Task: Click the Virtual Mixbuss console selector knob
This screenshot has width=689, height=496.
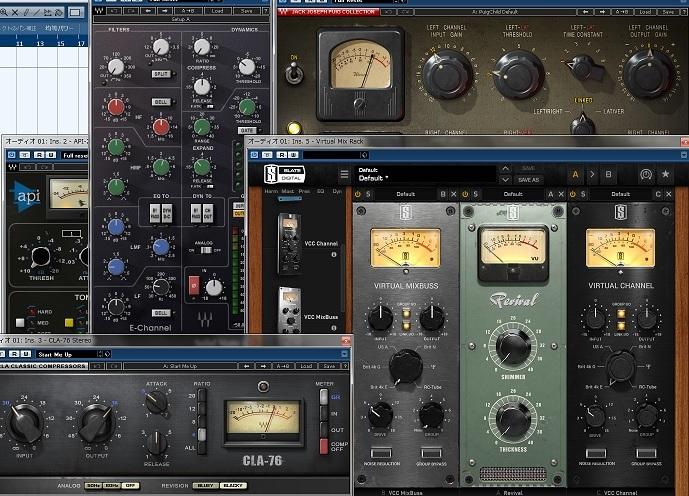Action: pyautogui.click(x=405, y=366)
